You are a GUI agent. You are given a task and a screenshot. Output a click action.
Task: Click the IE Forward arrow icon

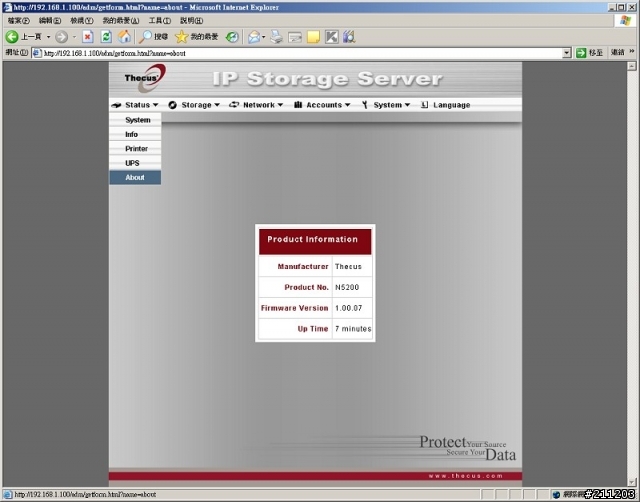(x=61, y=37)
